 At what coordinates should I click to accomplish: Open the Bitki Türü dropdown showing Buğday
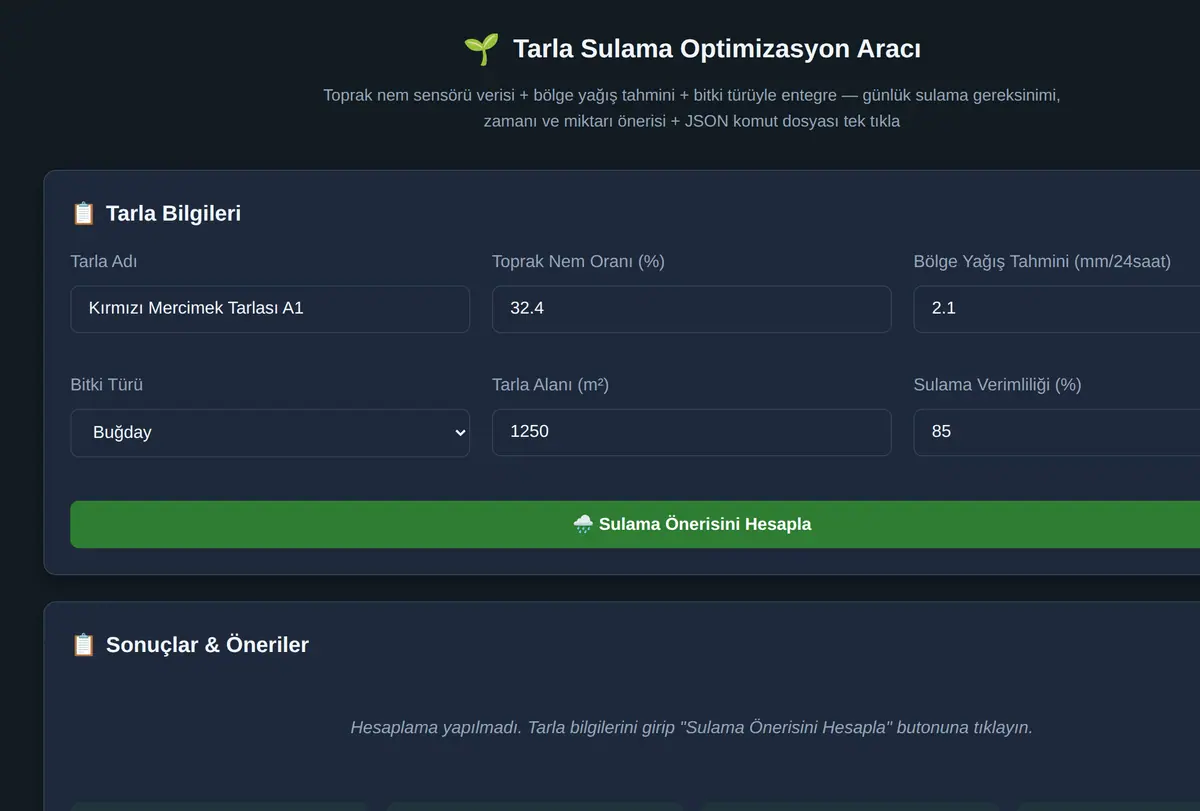pyautogui.click(x=270, y=433)
